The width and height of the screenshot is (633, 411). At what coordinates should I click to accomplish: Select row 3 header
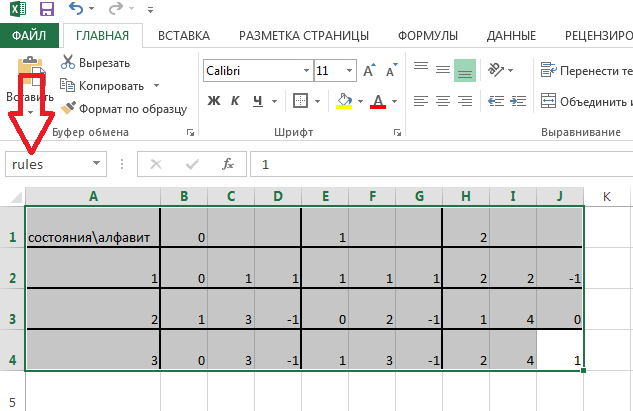coord(13,309)
